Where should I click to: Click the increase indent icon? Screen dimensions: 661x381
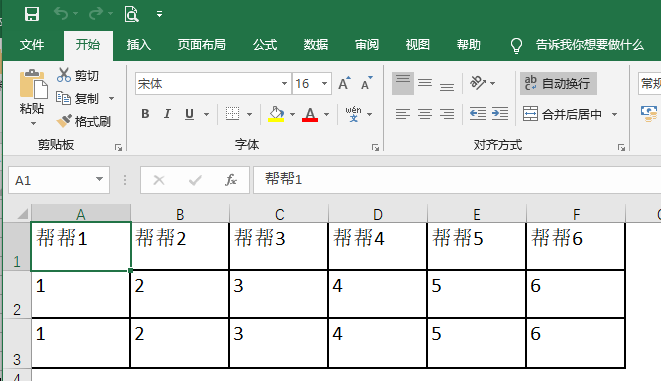500,114
